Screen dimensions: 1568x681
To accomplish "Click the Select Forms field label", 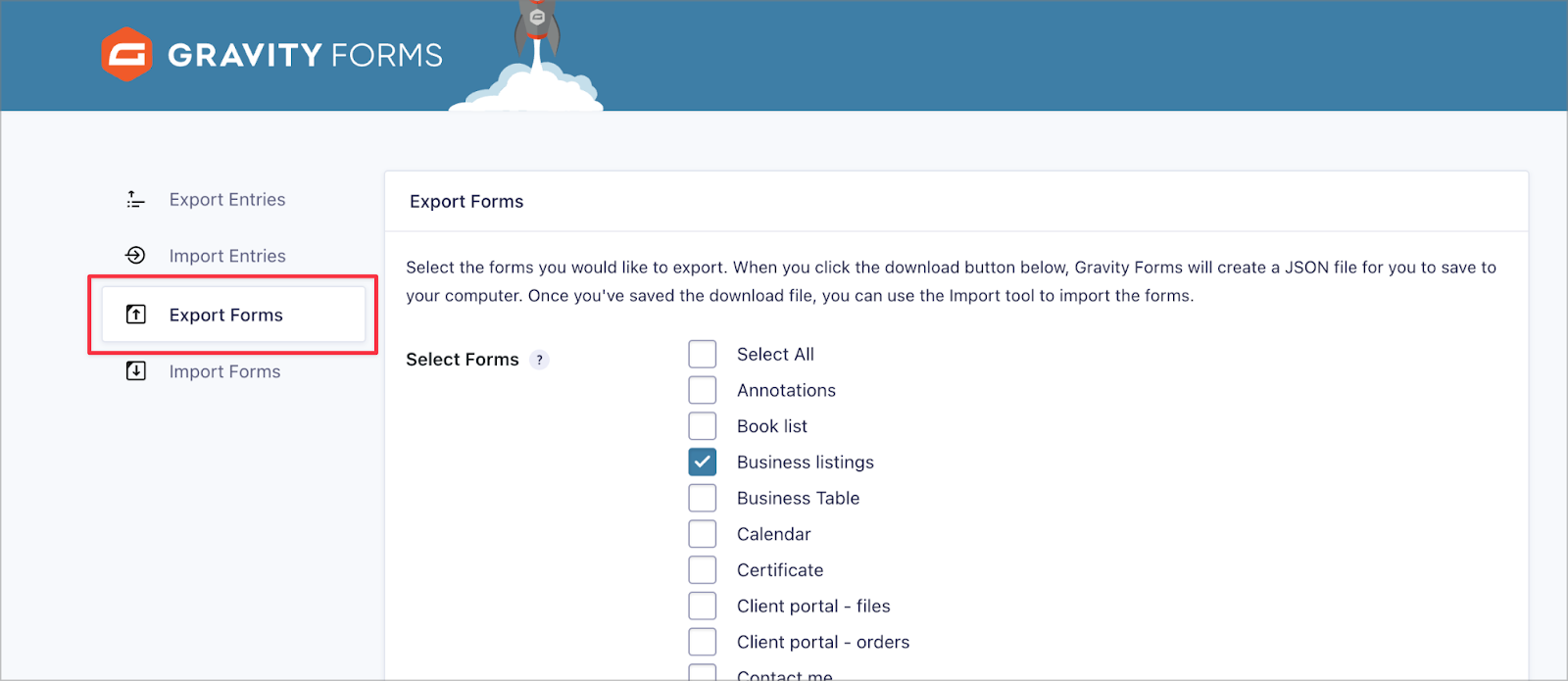I will (463, 360).
